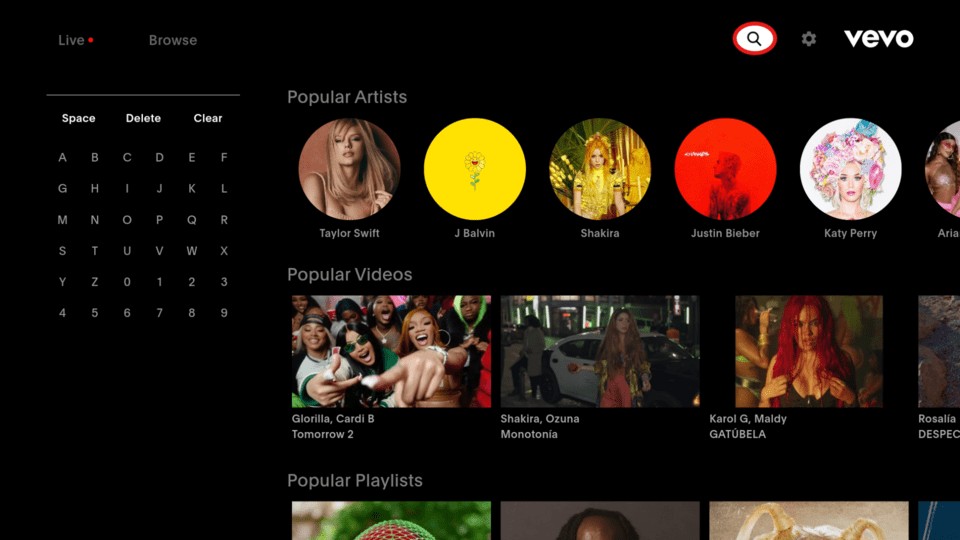Select letter G on the keyboard

click(62, 189)
